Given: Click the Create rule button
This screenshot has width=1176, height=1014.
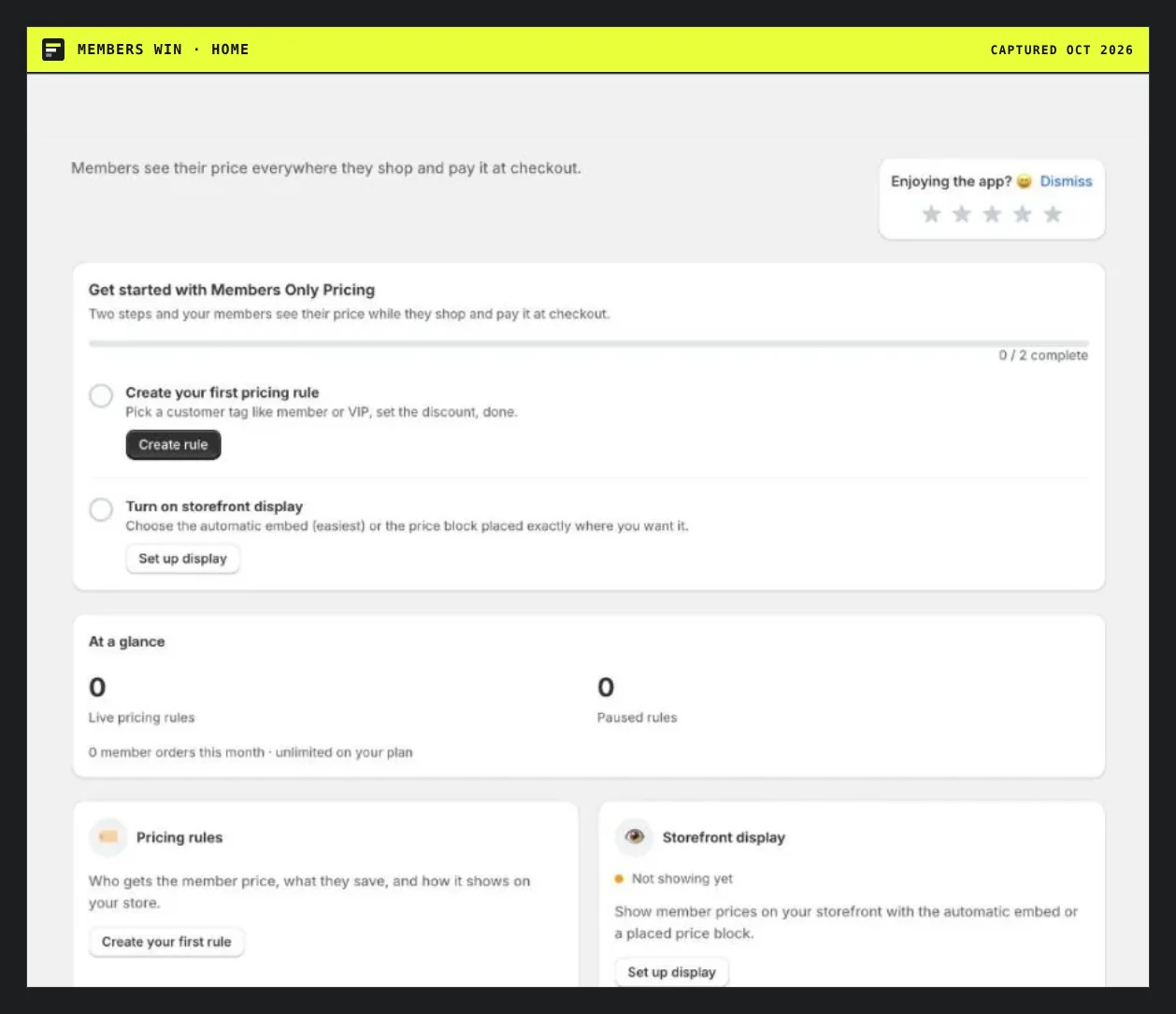Looking at the screenshot, I should click(174, 445).
